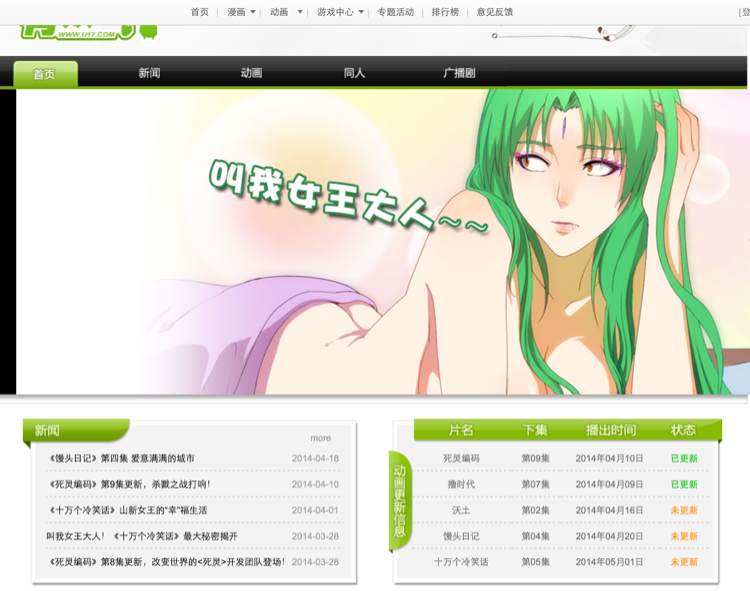This screenshot has height=591, width=750.
Task: Click date 2014-04-01 in news list
Action: [x=315, y=510]
